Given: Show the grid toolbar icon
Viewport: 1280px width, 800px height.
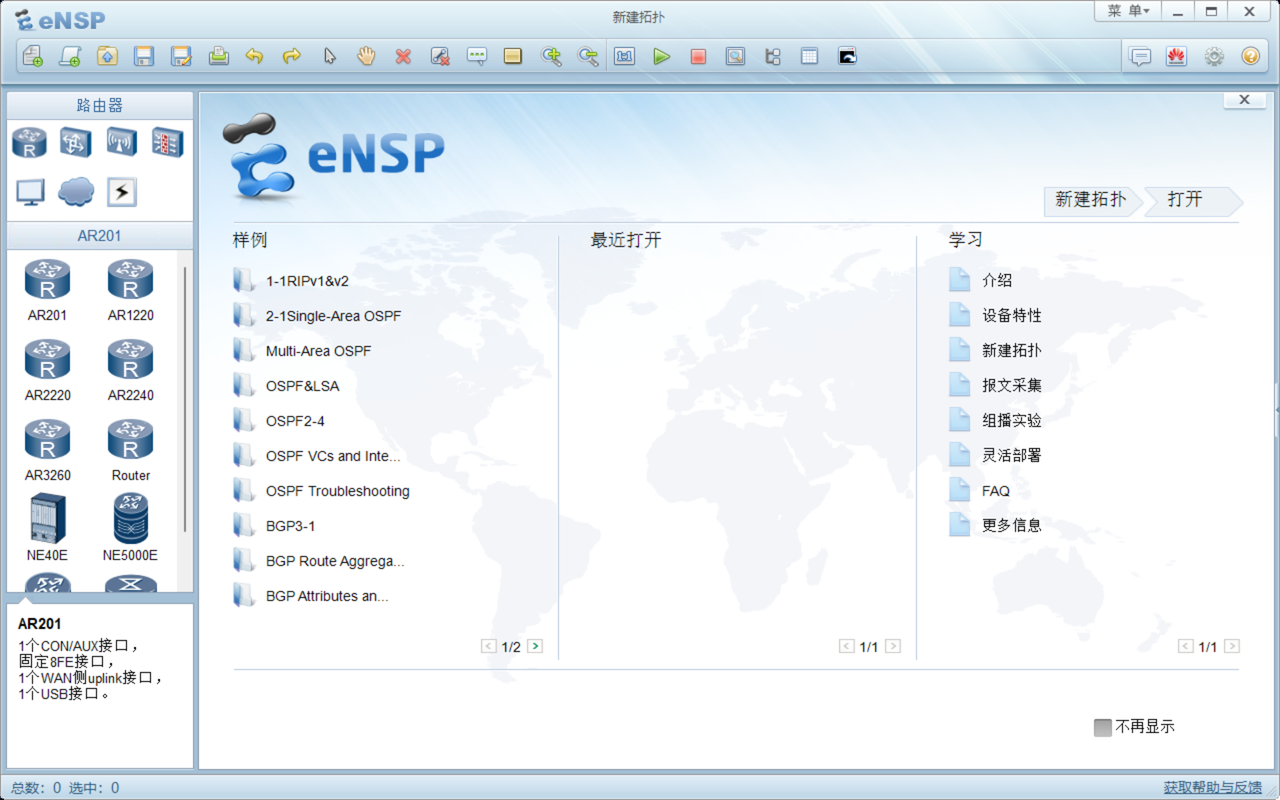Looking at the screenshot, I should click(x=809, y=56).
